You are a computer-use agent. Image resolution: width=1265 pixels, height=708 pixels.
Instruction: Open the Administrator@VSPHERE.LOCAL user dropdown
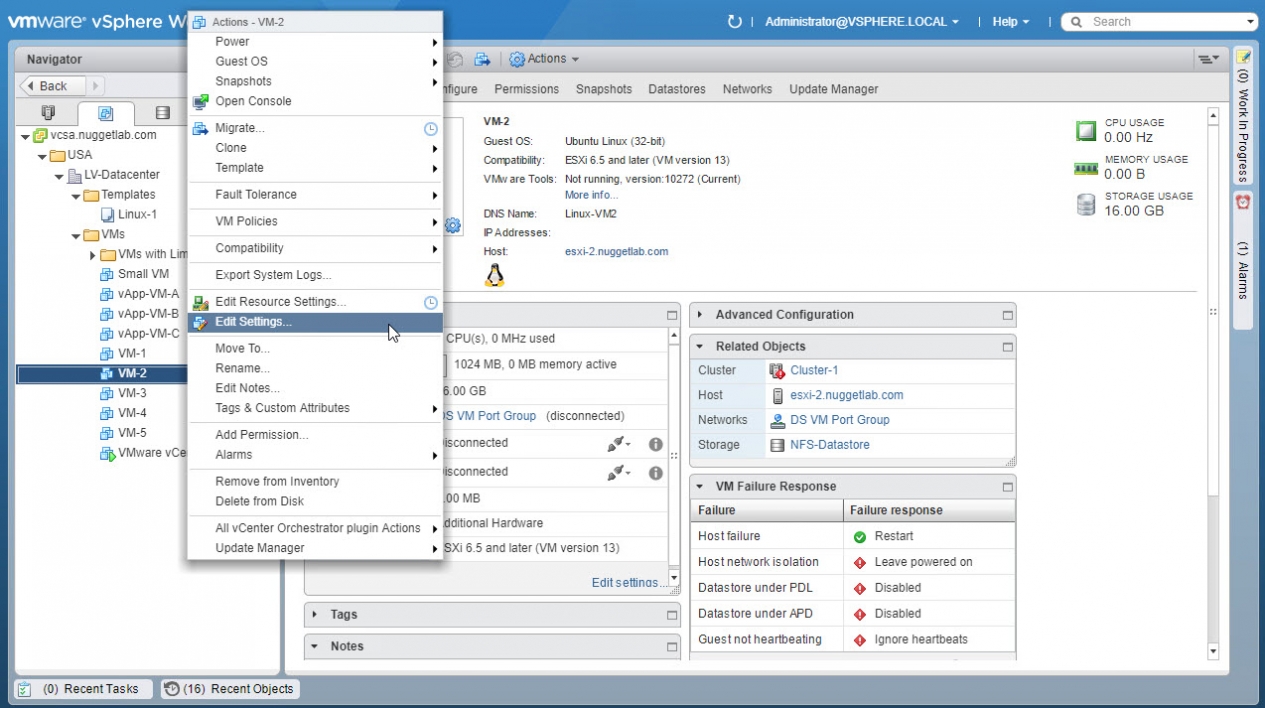(x=860, y=22)
